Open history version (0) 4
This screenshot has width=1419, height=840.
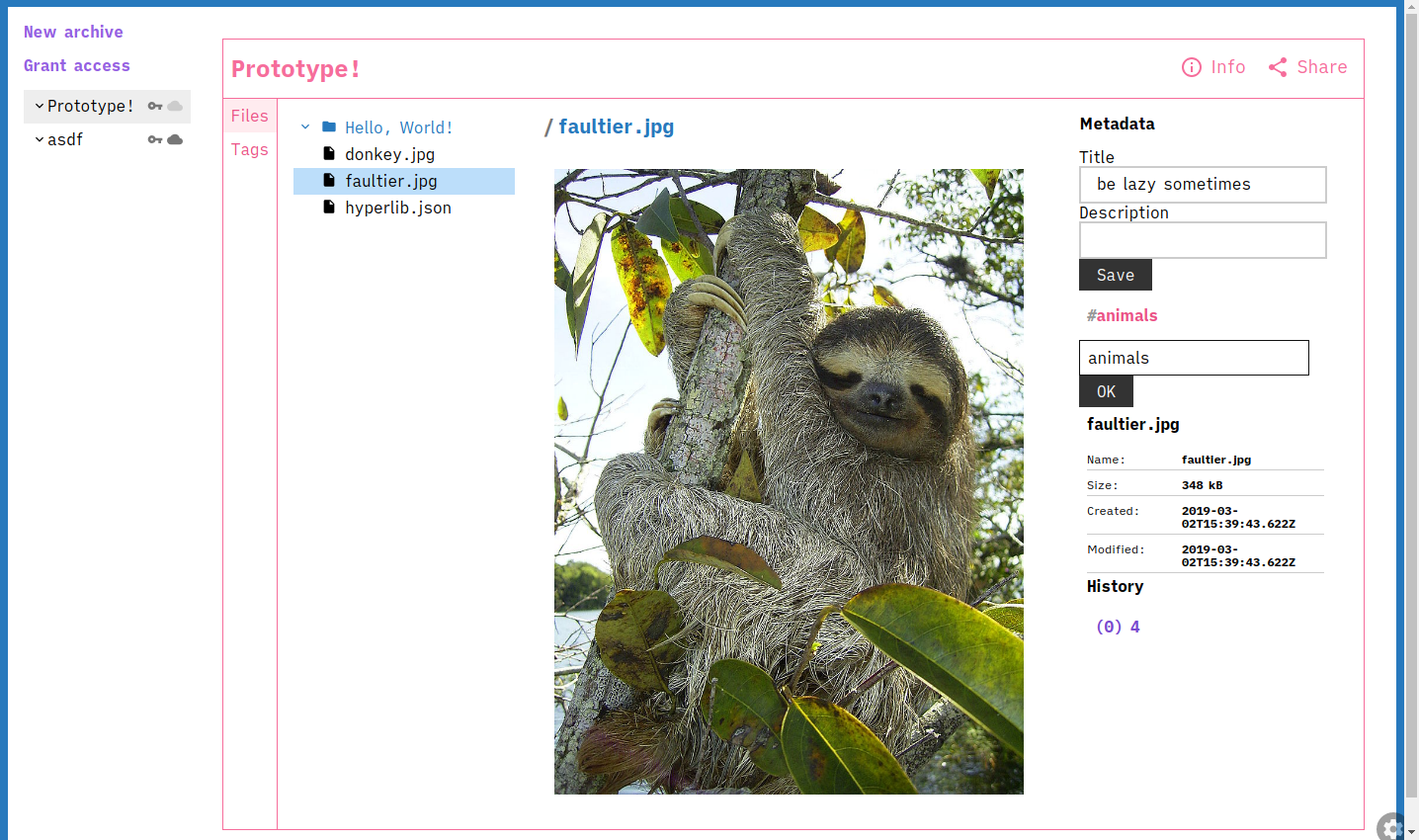1117,626
